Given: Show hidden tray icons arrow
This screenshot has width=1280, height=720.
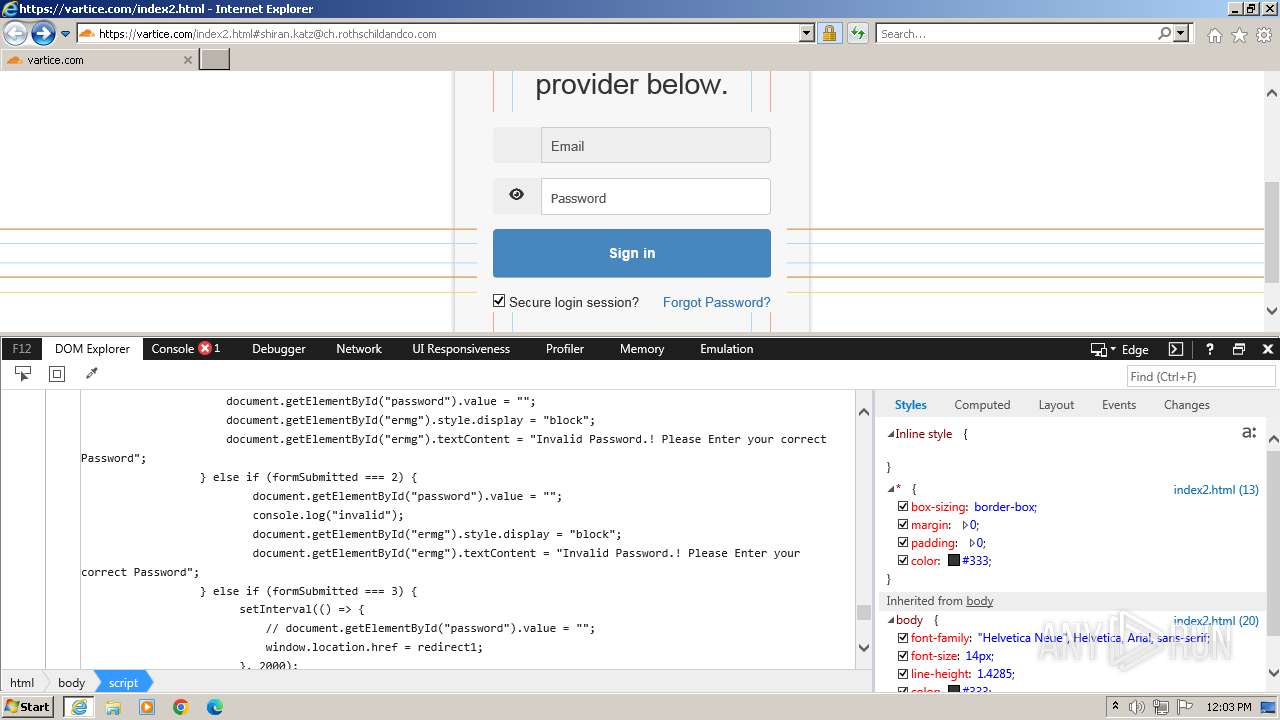Looking at the screenshot, I should (1115, 707).
